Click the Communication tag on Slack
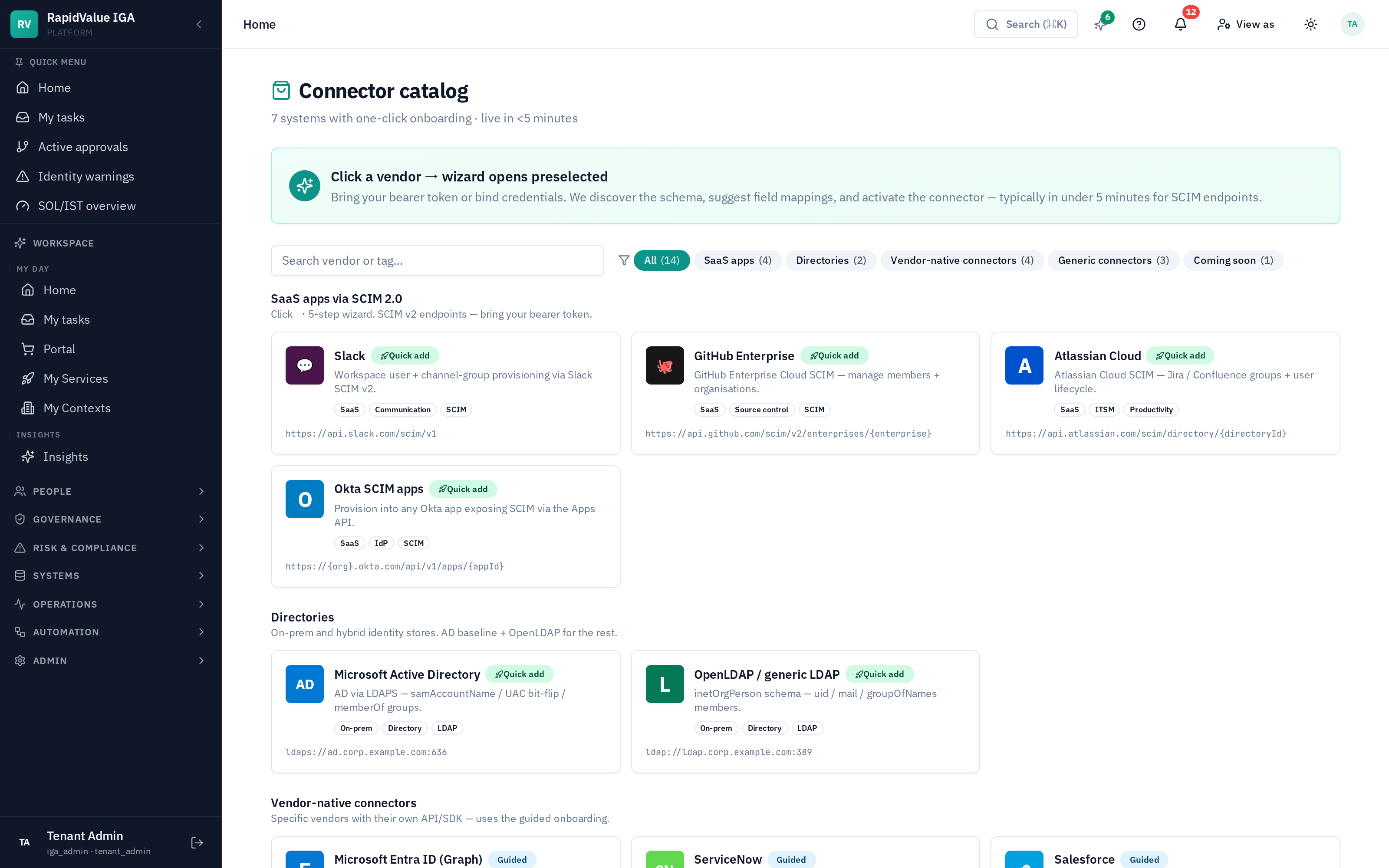Screen dimensions: 1389x868 coord(402,409)
